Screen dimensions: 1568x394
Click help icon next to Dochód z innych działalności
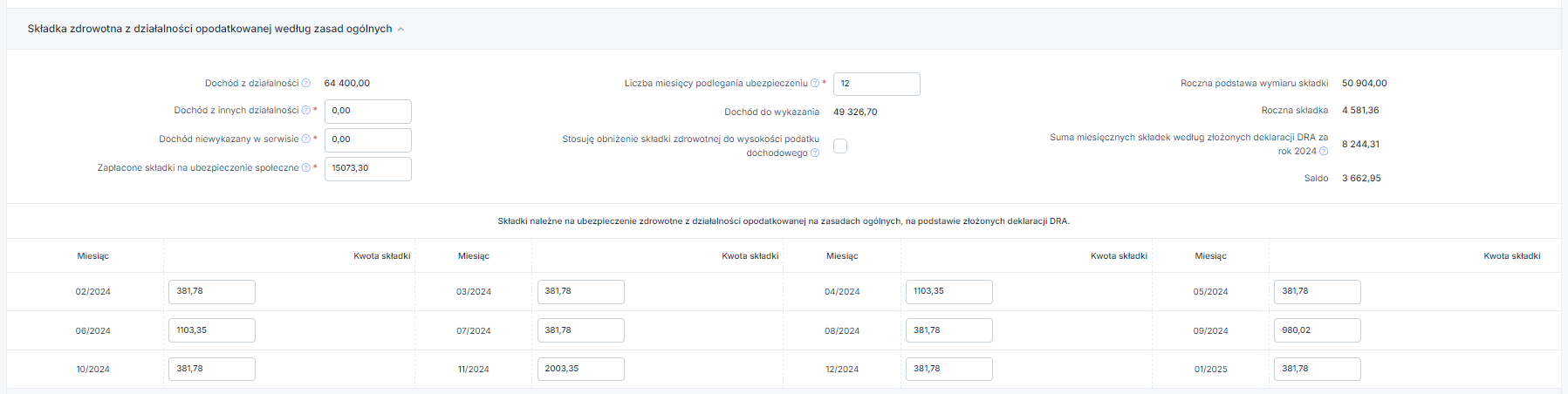coord(306,111)
